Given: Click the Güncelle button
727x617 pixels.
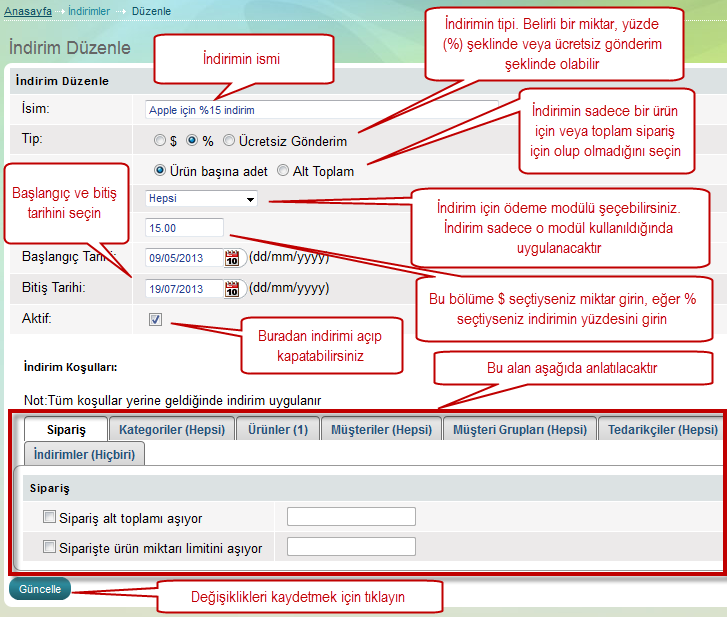Looking at the screenshot, I should coord(40,589).
